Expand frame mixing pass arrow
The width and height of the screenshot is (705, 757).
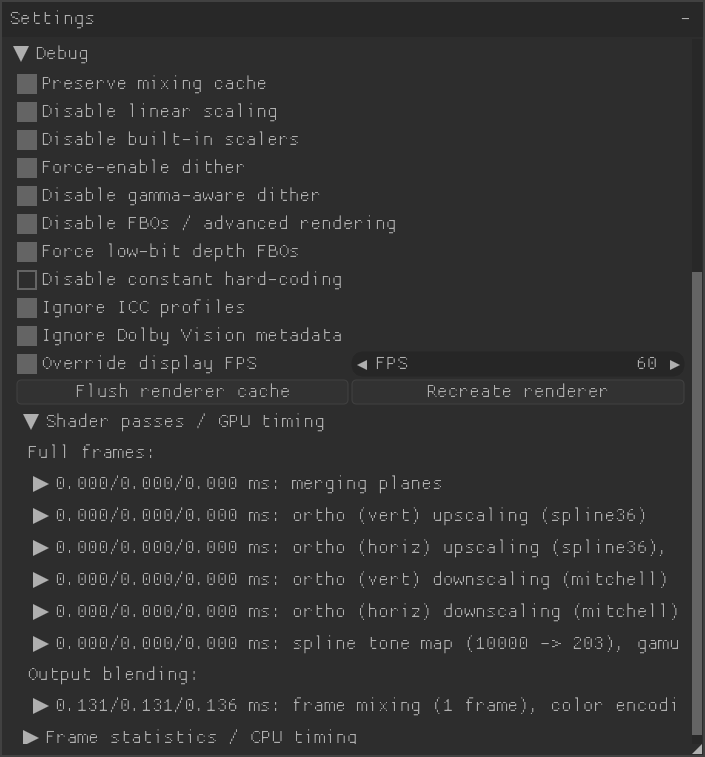click(41, 706)
